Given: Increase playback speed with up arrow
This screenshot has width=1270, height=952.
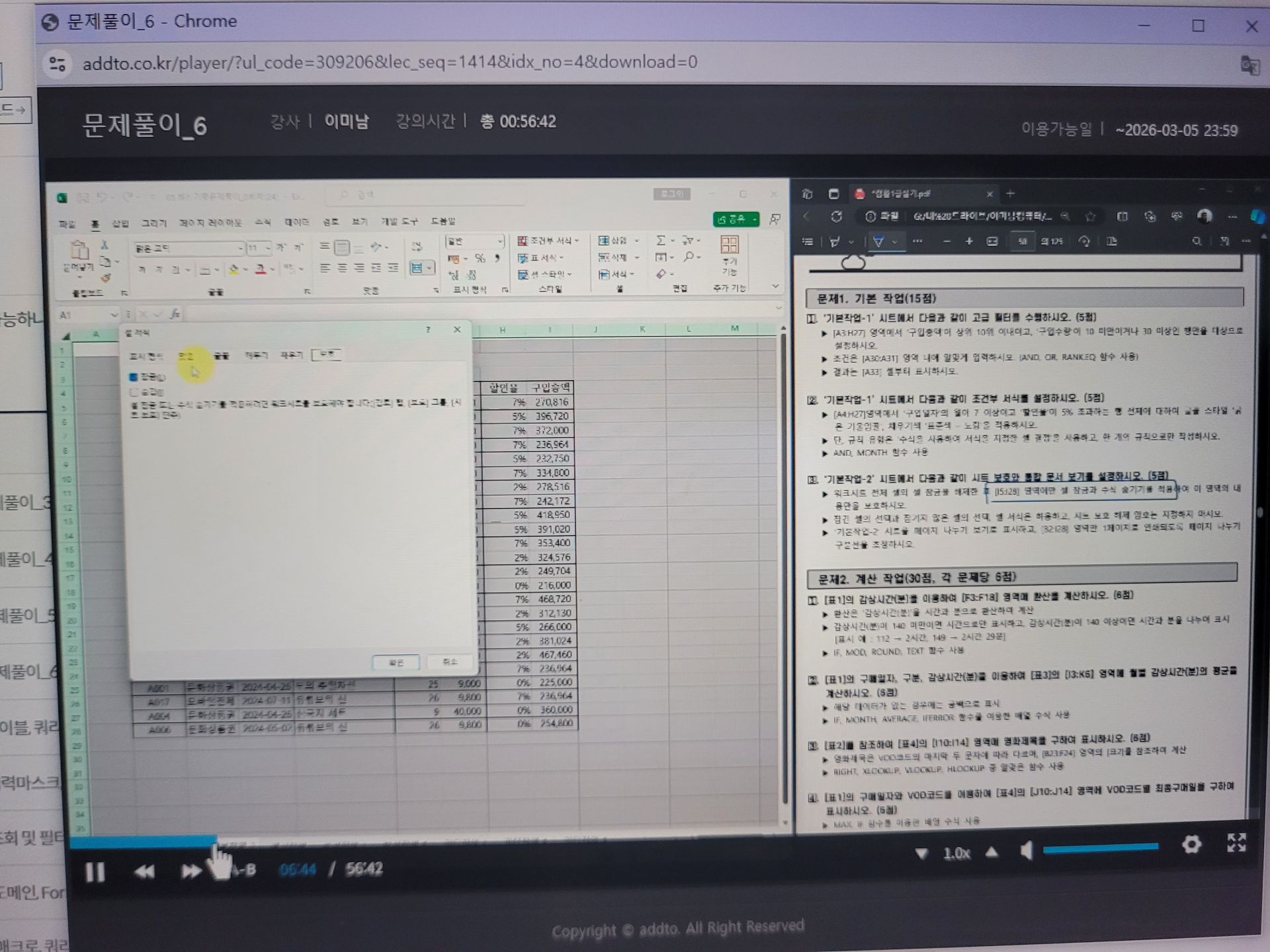Looking at the screenshot, I should pyautogui.click(x=992, y=852).
